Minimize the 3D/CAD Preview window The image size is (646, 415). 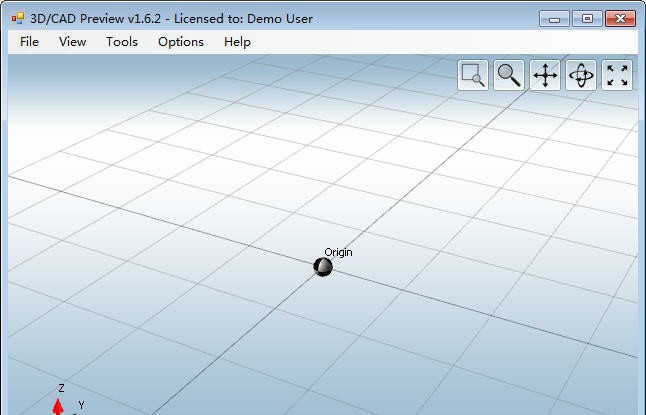pos(554,19)
